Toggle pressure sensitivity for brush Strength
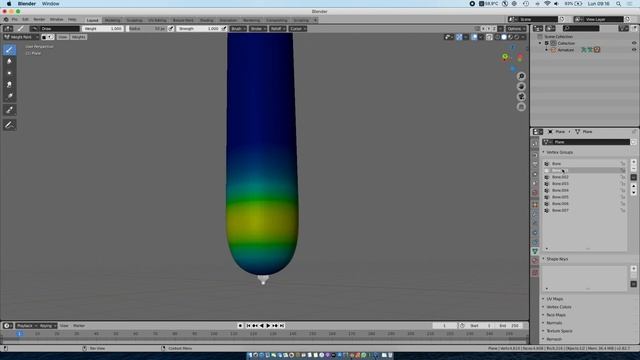This screenshot has width=640, height=360. click(224, 29)
